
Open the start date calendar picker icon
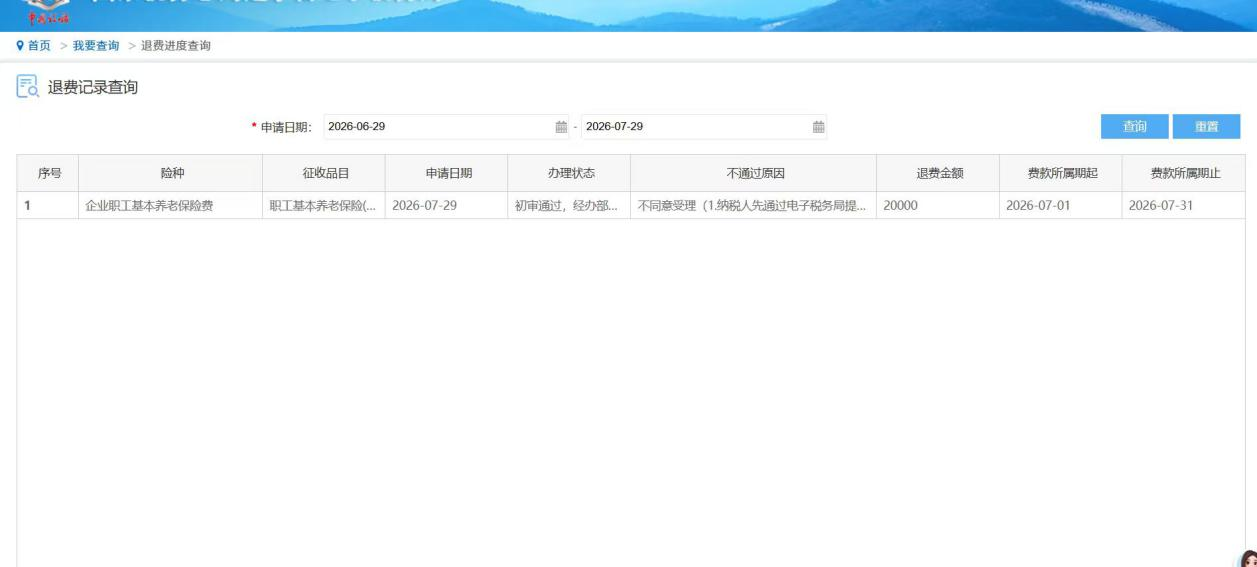(x=561, y=126)
